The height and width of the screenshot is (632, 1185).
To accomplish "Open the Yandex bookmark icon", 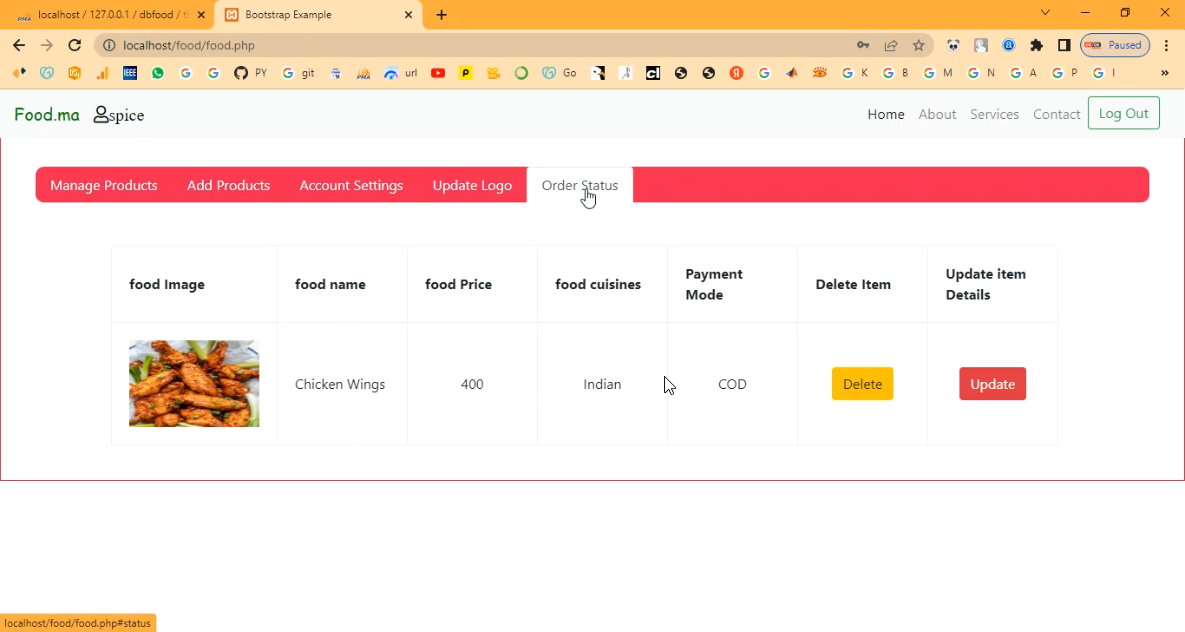I will point(736,73).
